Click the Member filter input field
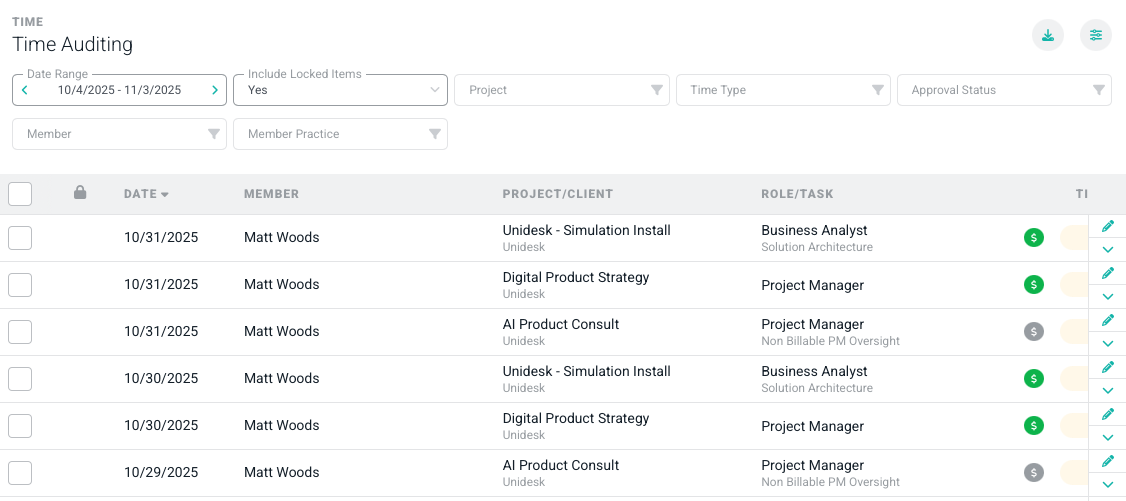1126x501 pixels. pos(119,134)
